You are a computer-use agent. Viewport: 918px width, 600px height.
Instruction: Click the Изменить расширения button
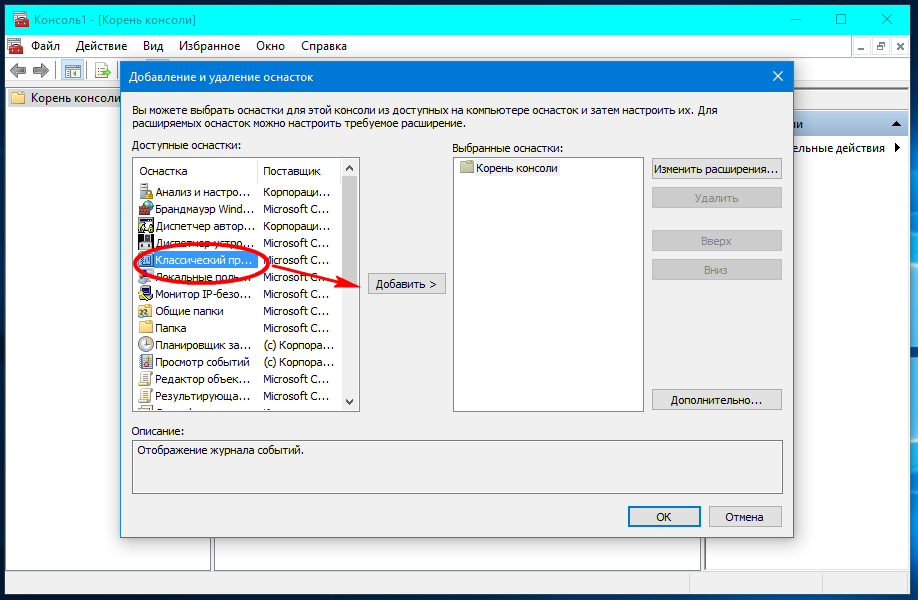pos(716,169)
